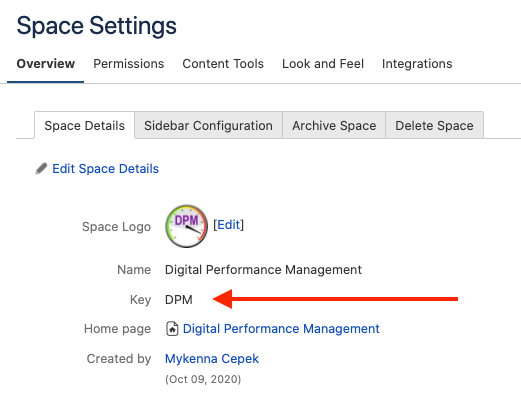Switch to the Permissions tab
The image size is (521, 398).
click(x=129, y=64)
